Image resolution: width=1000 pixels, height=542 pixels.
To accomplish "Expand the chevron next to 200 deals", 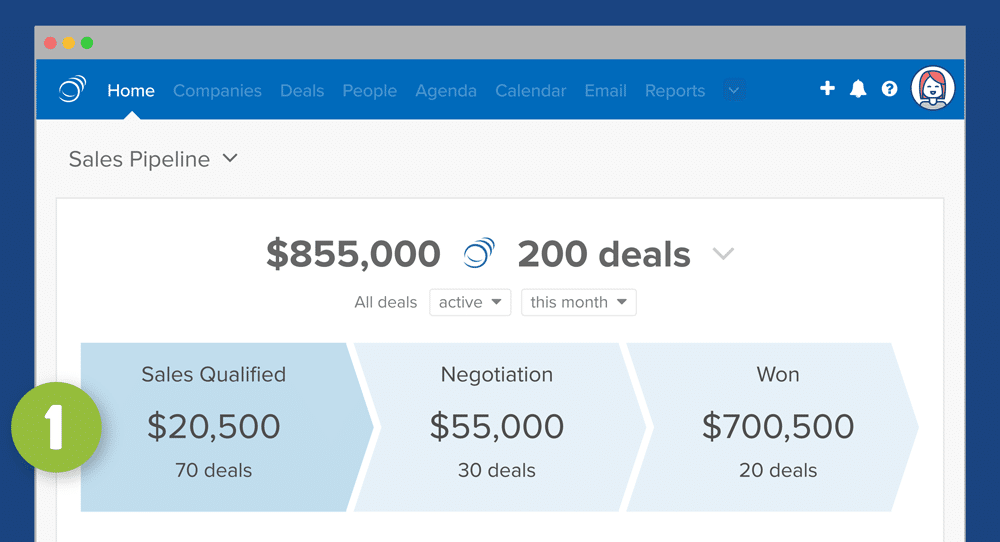I will click(723, 254).
